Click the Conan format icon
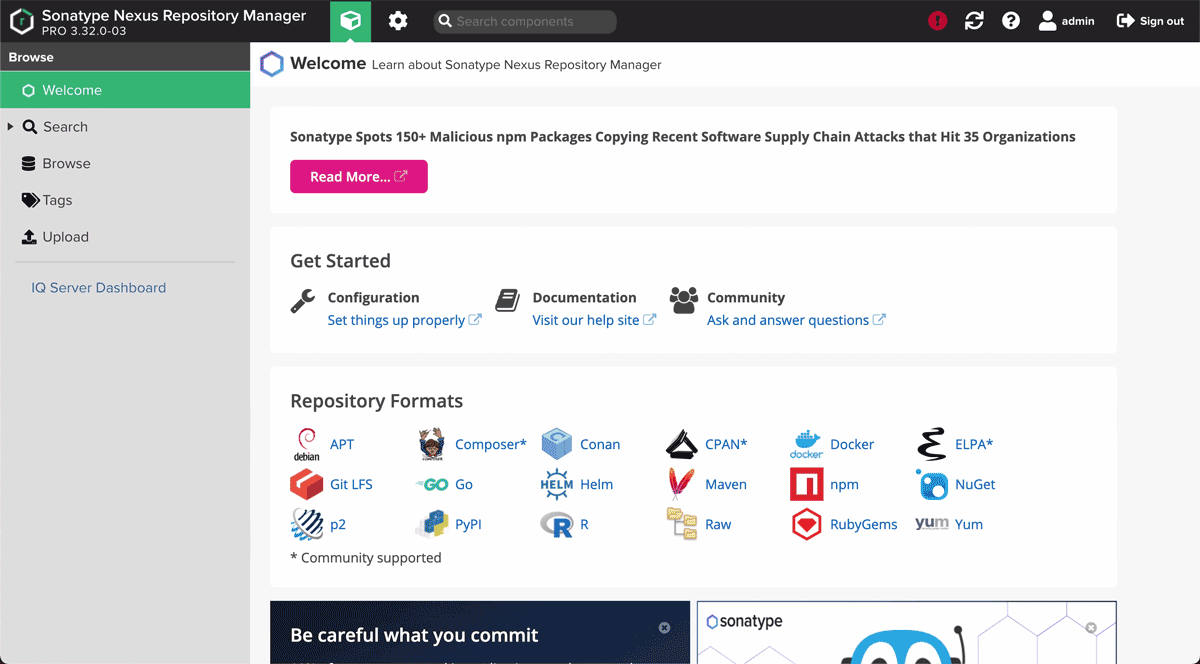The height and width of the screenshot is (664, 1200). [x=557, y=444]
